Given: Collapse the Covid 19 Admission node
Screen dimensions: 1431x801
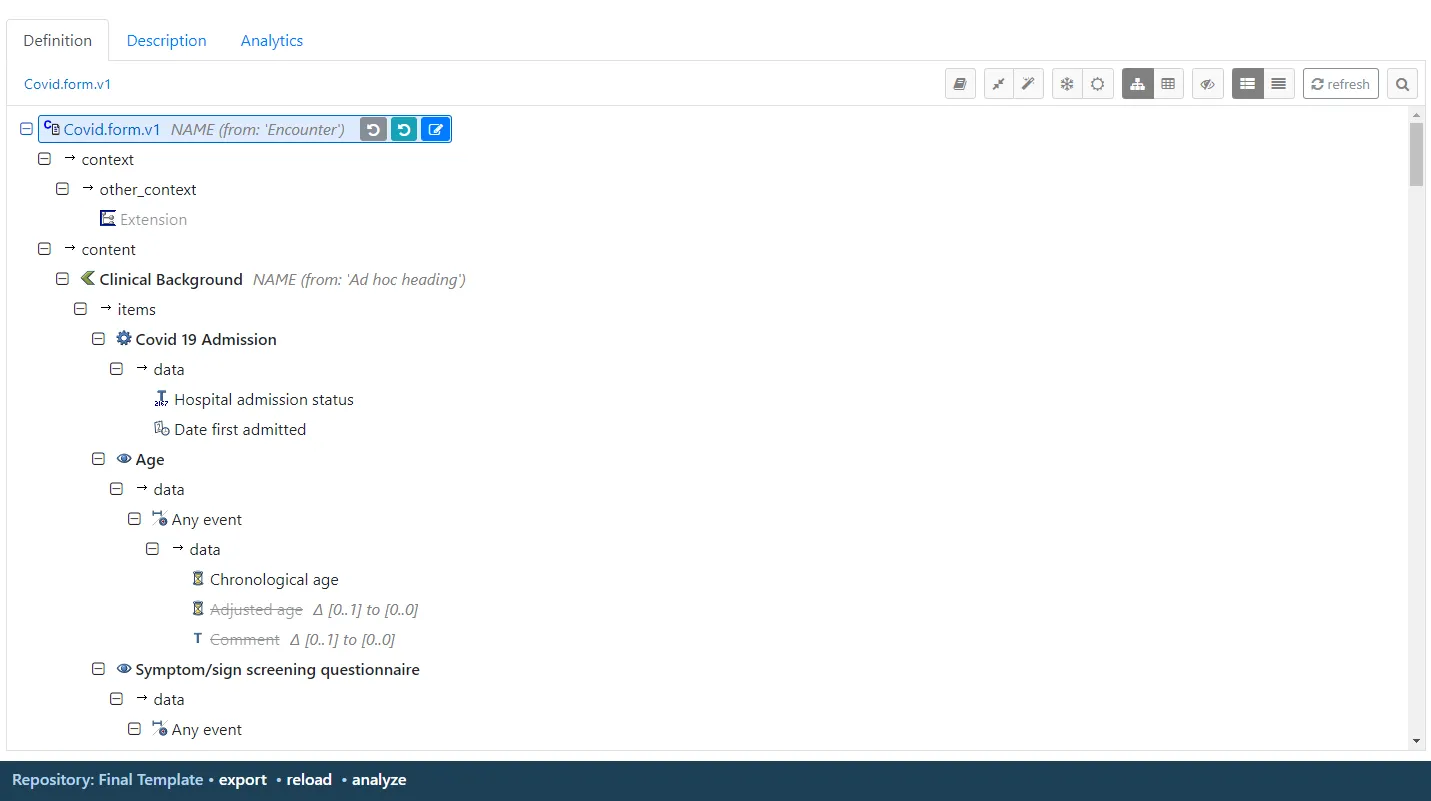Looking at the screenshot, I should pos(98,339).
